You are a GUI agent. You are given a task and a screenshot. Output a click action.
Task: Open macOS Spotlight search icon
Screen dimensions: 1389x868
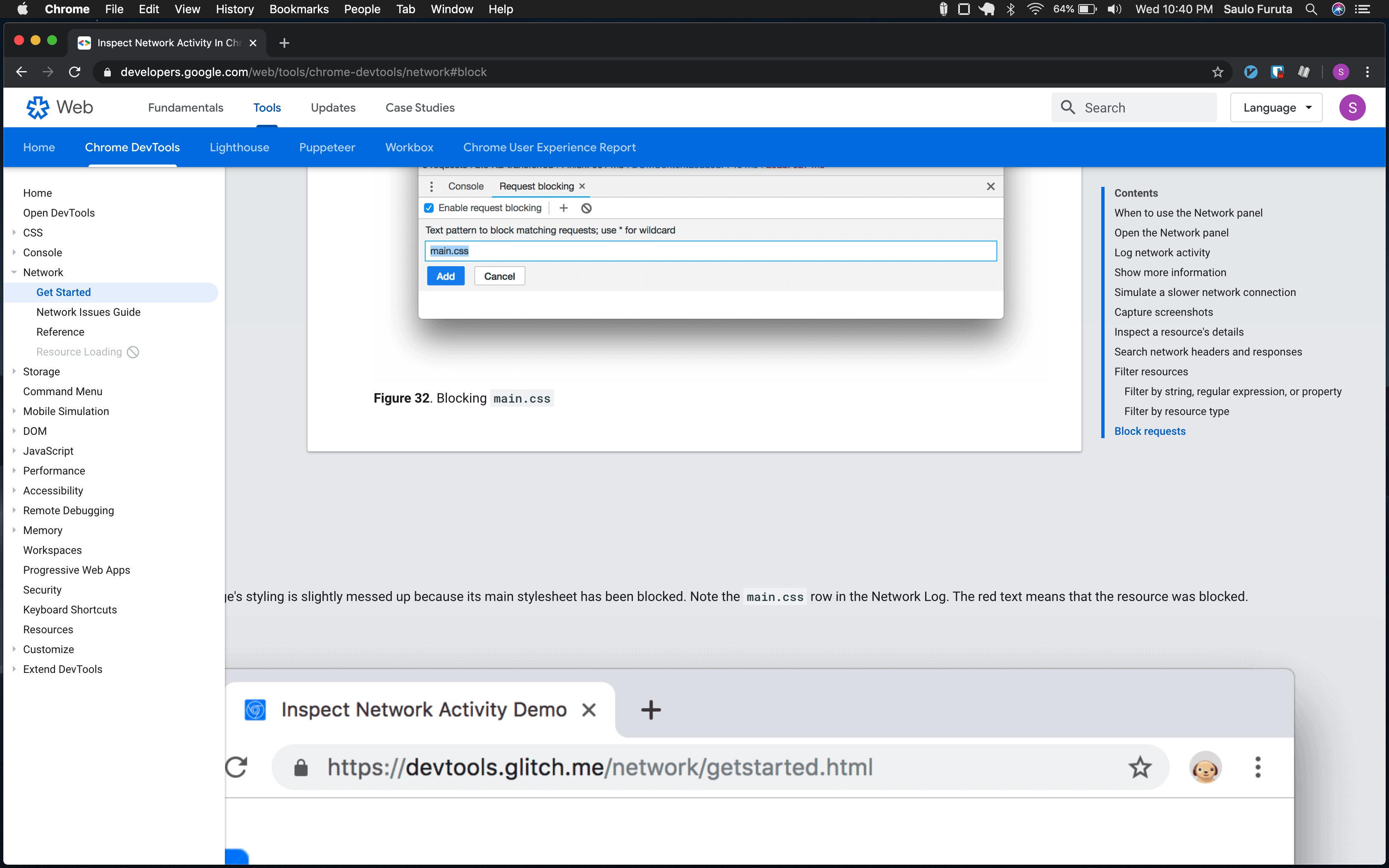pyautogui.click(x=1312, y=9)
